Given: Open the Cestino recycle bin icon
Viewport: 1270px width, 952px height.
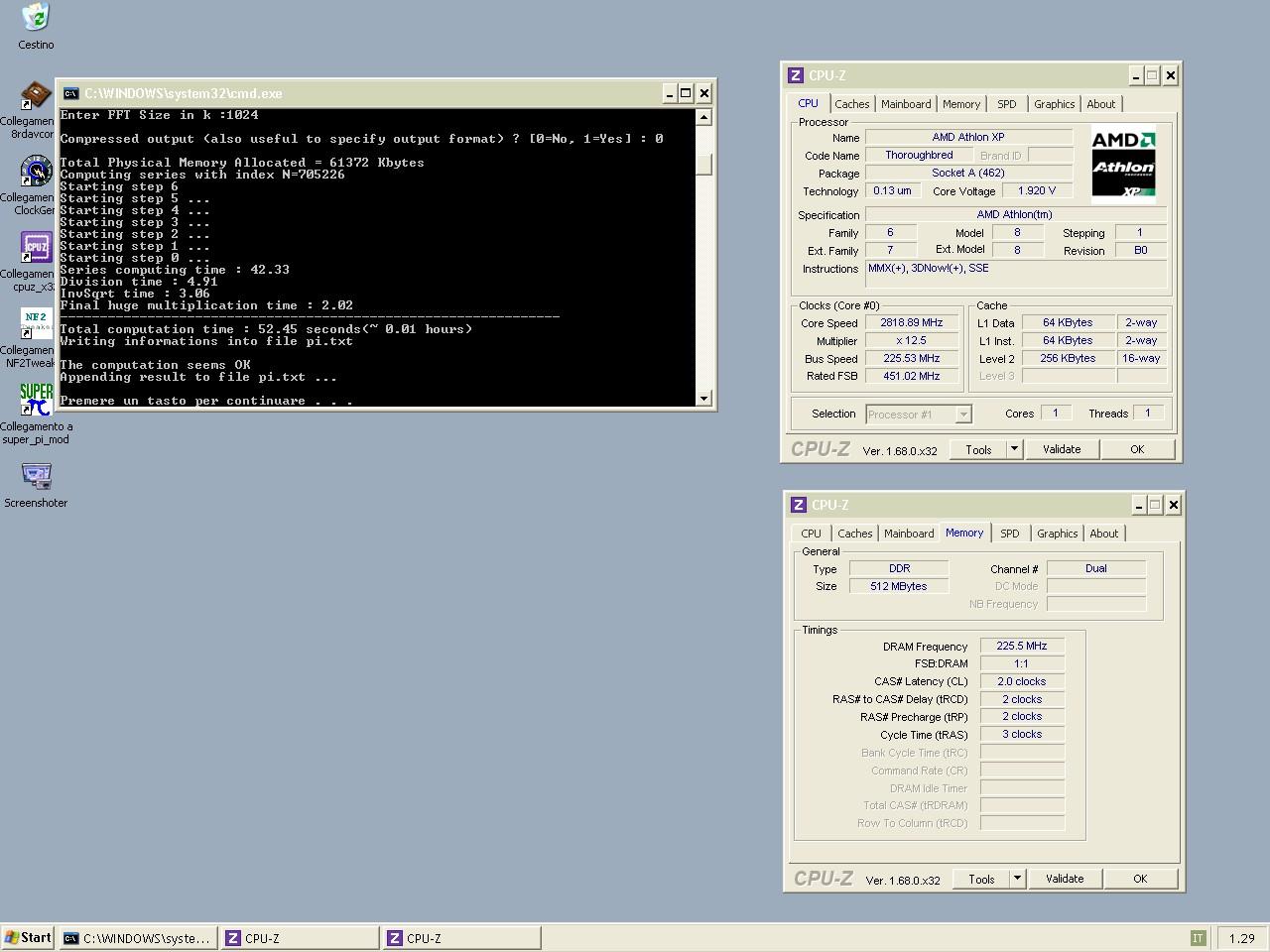Looking at the screenshot, I should [36, 17].
